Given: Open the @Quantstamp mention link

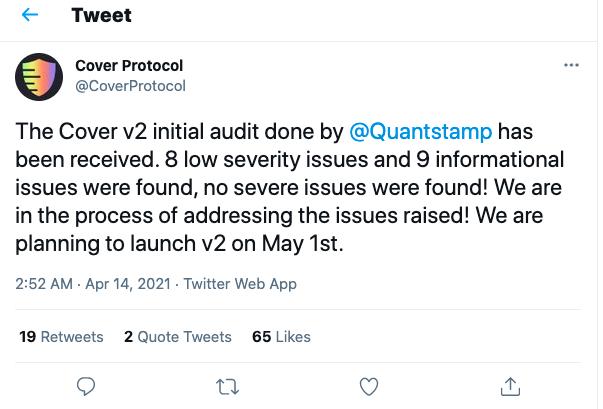Looking at the screenshot, I should tap(420, 132).
